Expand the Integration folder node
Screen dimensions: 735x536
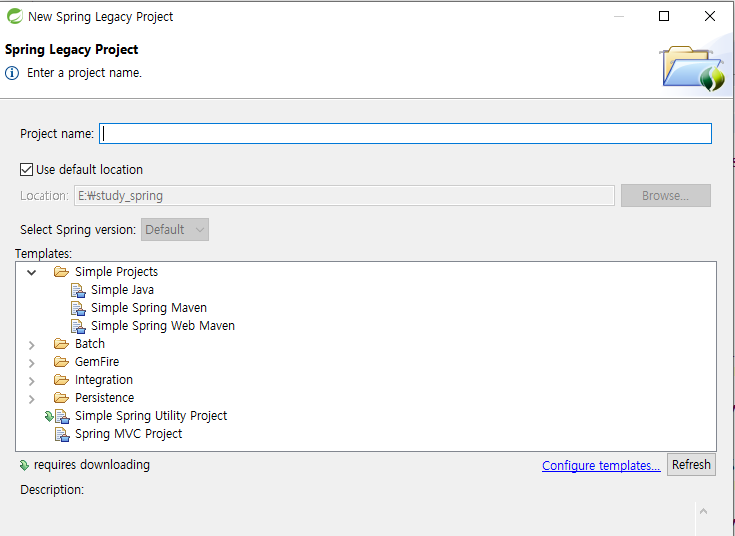pyautogui.click(x=31, y=381)
